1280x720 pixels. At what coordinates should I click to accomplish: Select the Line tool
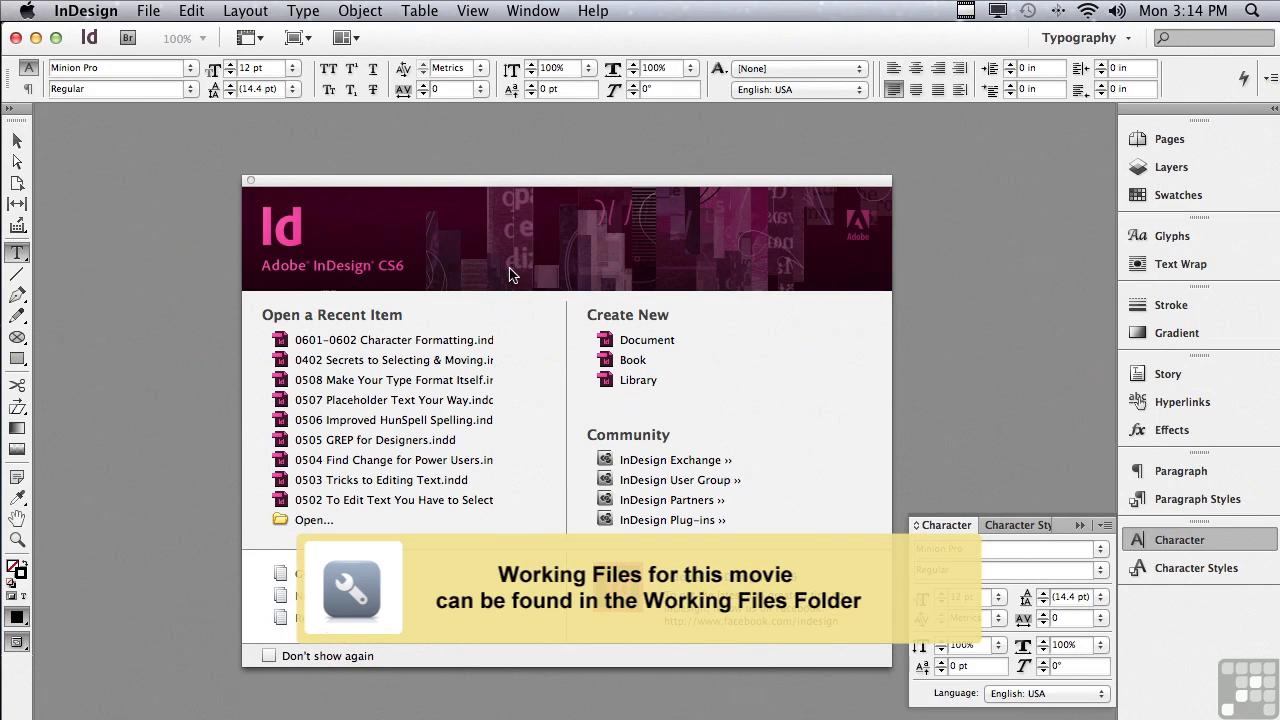[17, 274]
